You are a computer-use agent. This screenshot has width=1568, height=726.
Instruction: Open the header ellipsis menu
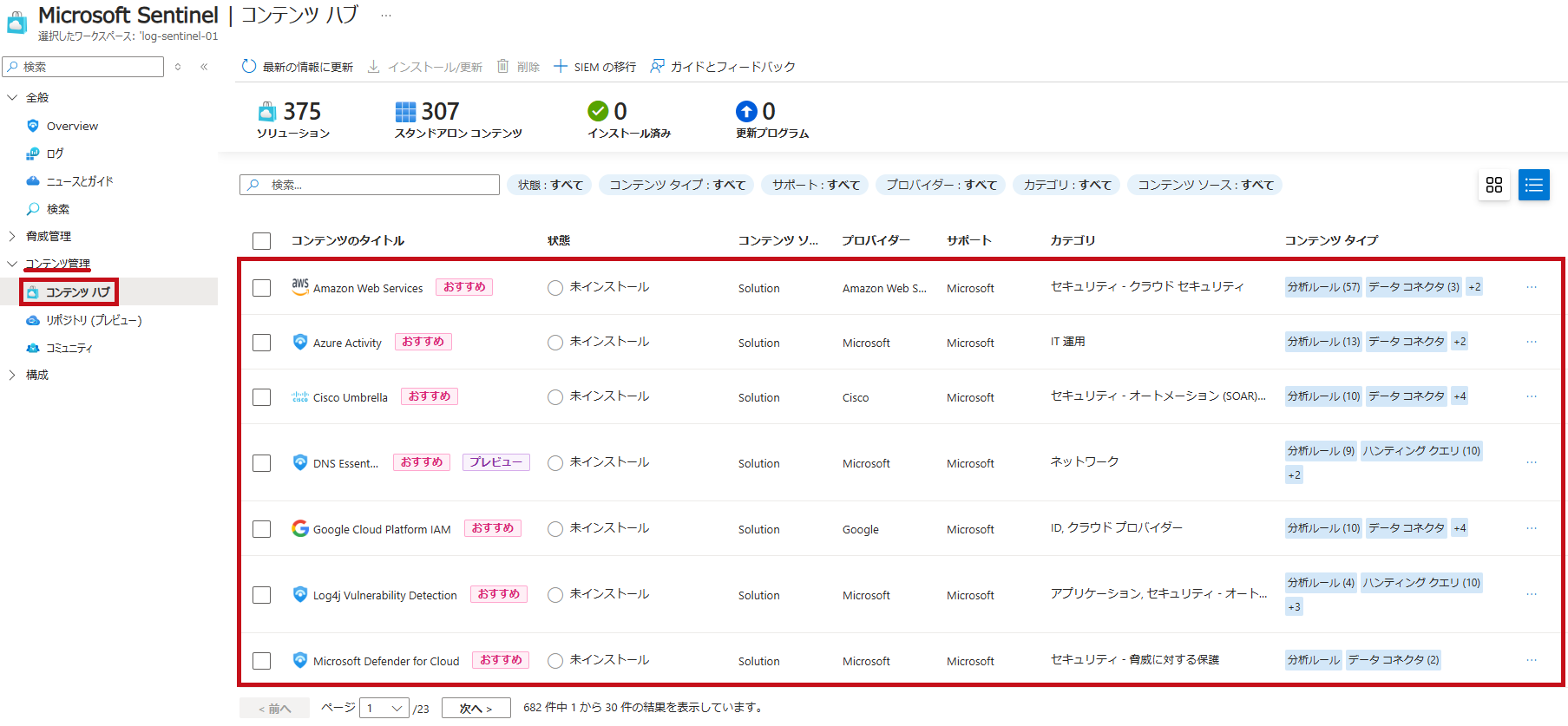point(386,15)
